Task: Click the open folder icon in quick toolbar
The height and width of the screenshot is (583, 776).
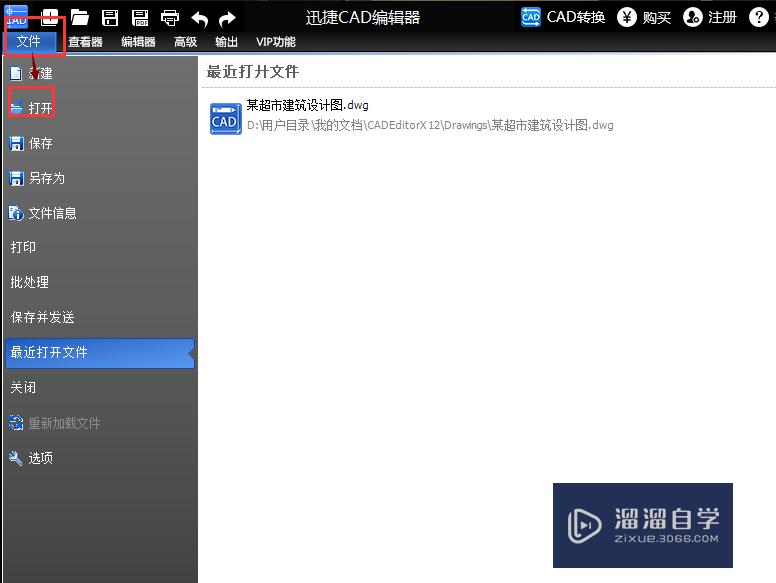Action: pyautogui.click(x=79, y=17)
